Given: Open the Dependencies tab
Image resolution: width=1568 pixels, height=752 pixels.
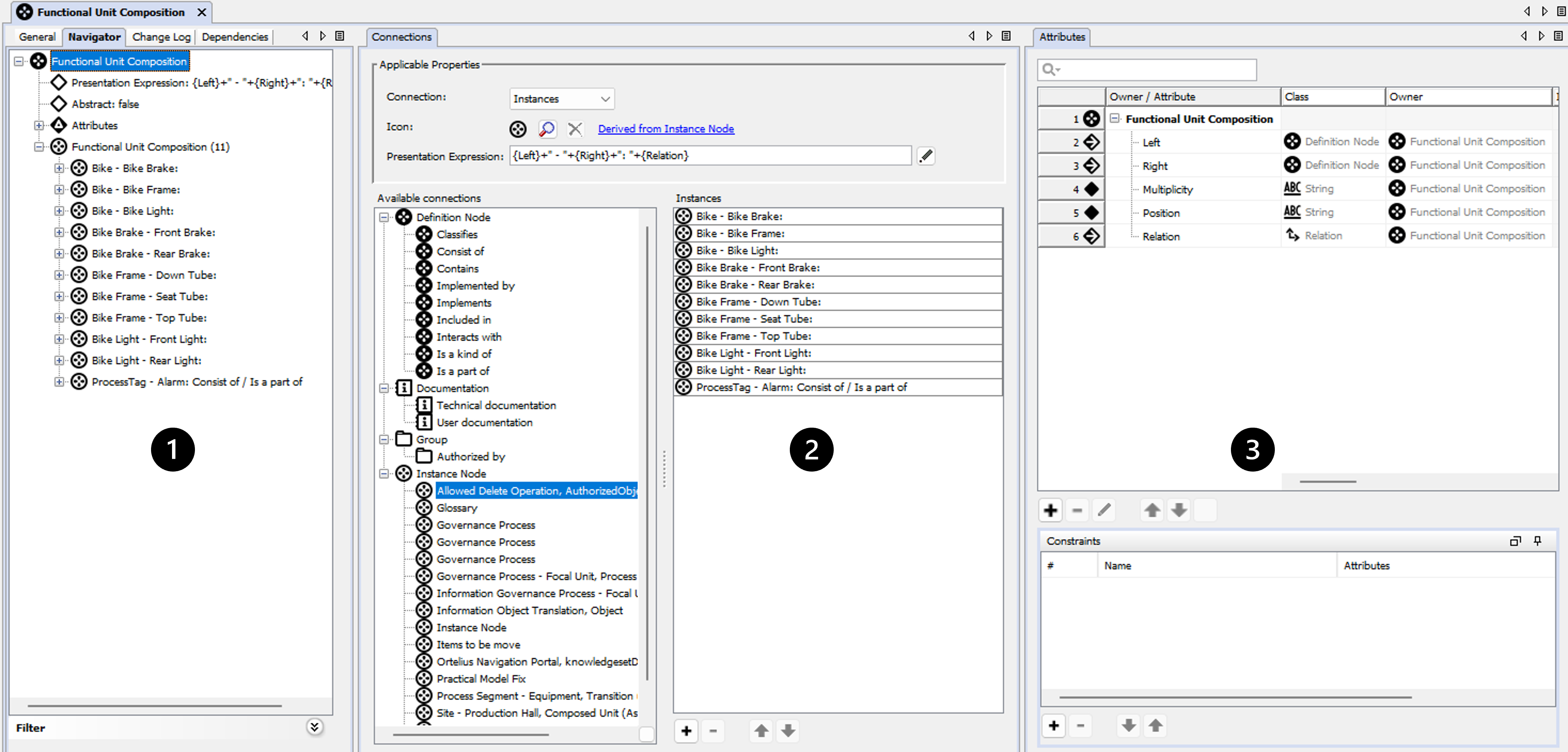Looking at the screenshot, I should coord(235,37).
